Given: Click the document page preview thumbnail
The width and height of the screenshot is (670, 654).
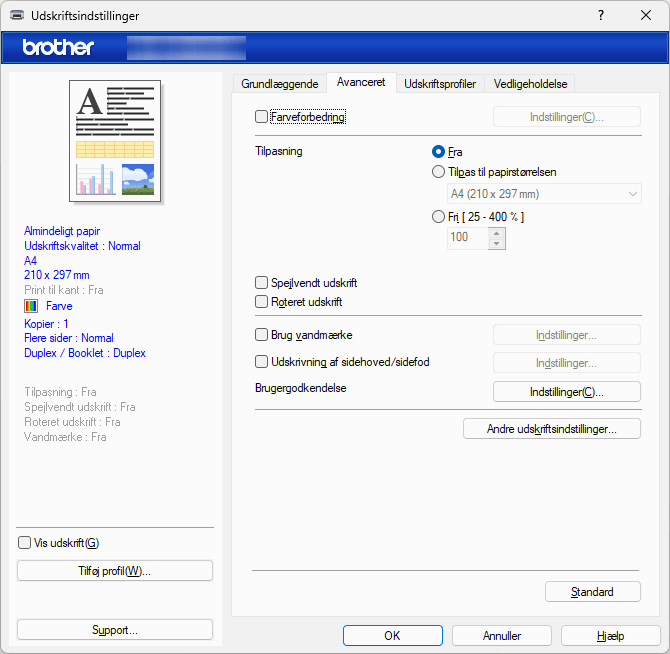Looking at the screenshot, I should 115,140.
